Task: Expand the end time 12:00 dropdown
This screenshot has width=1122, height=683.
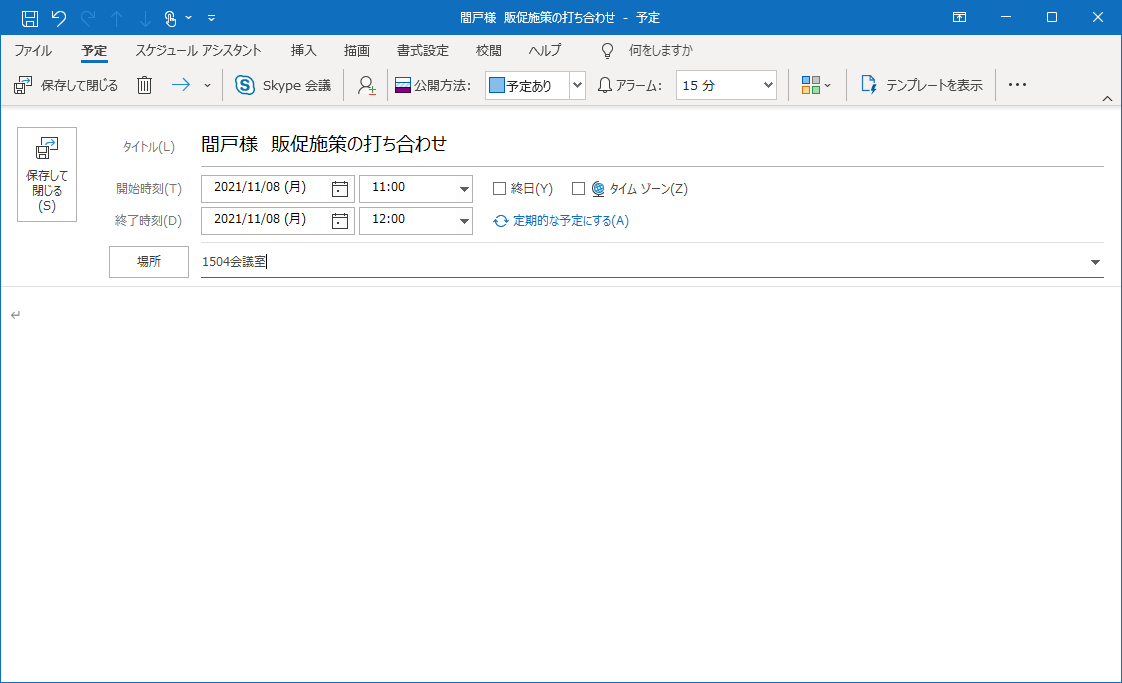Action: 462,220
